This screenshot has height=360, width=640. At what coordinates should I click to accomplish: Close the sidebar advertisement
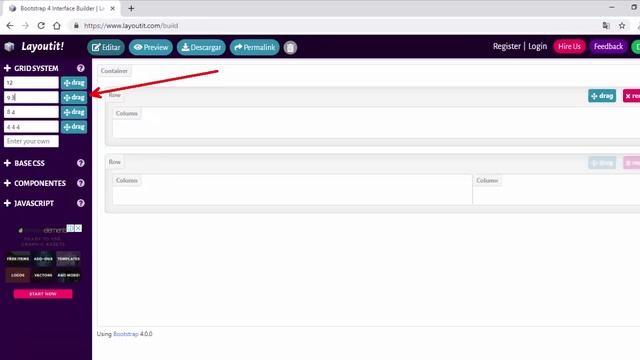tap(78, 228)
